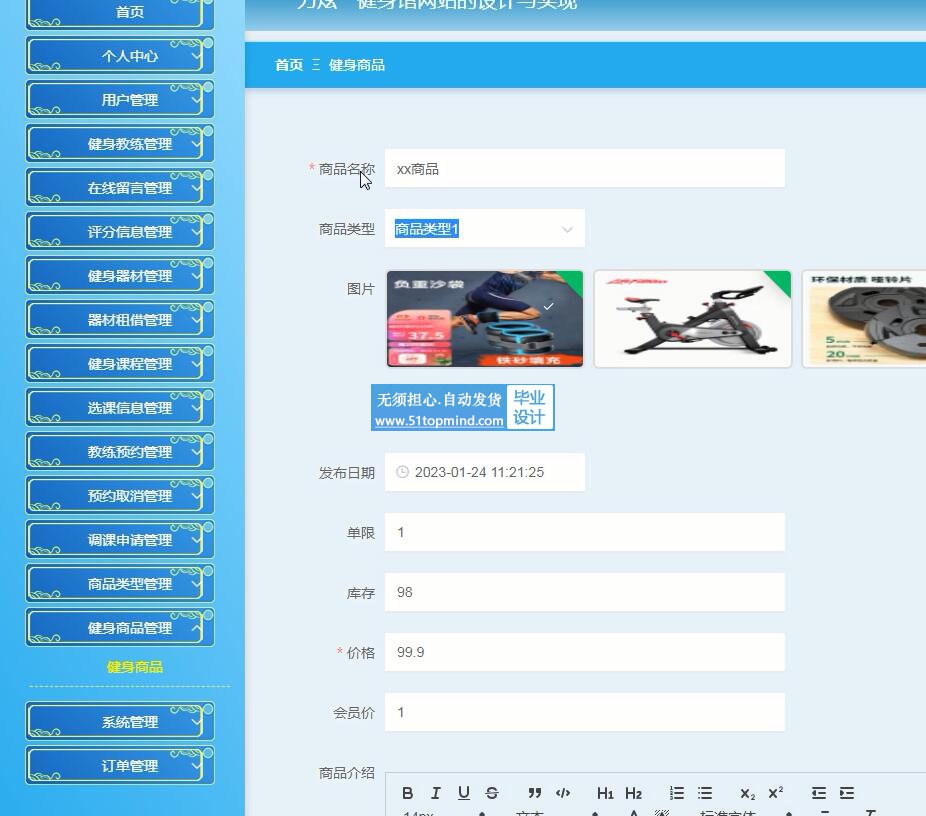Apply italic formatting in the editor
Image resolution: width=926 pixels, height=816 pixels.
[435, 793]
